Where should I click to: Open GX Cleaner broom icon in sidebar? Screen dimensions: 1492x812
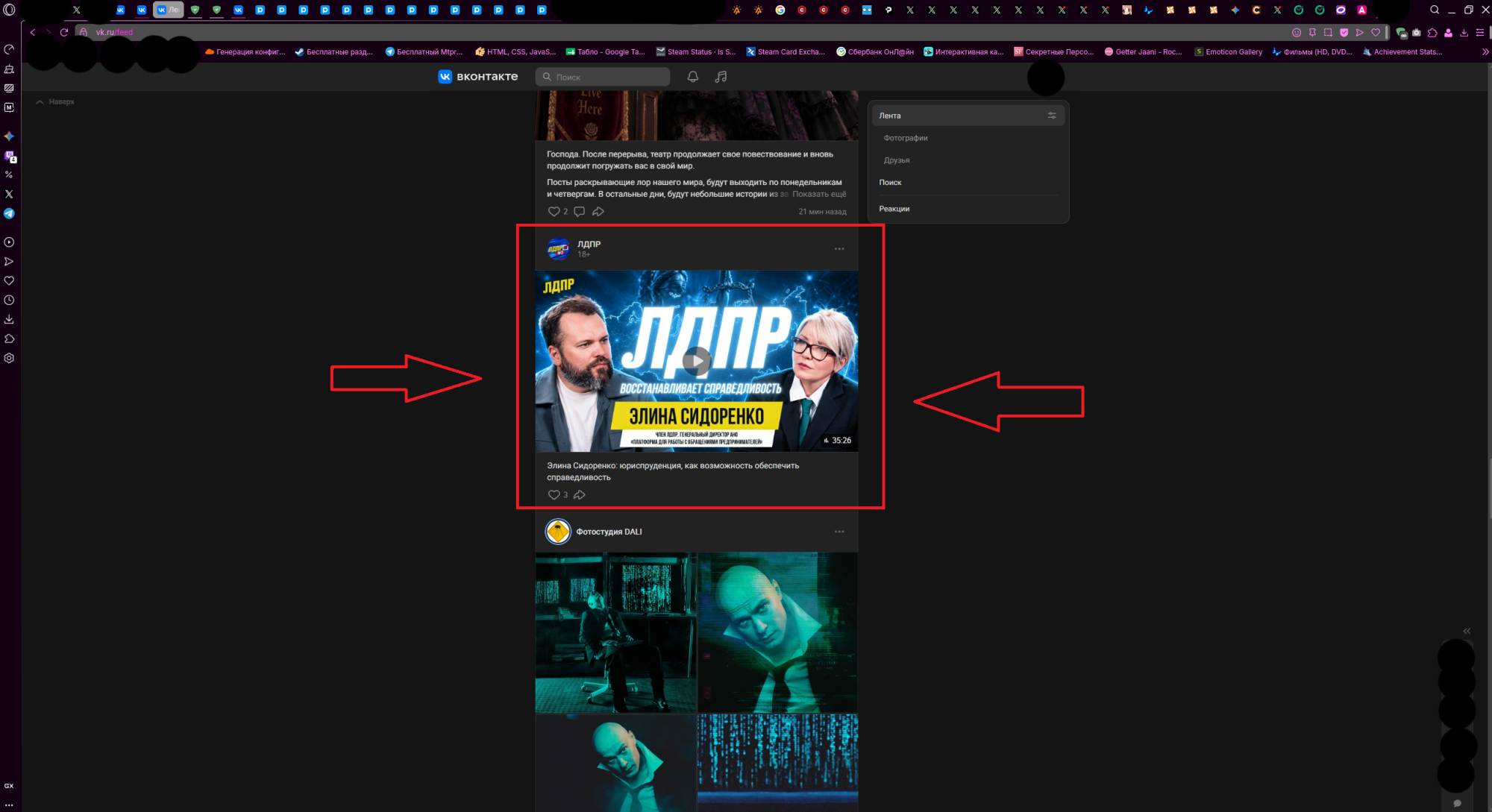click(x=9, y=69)
